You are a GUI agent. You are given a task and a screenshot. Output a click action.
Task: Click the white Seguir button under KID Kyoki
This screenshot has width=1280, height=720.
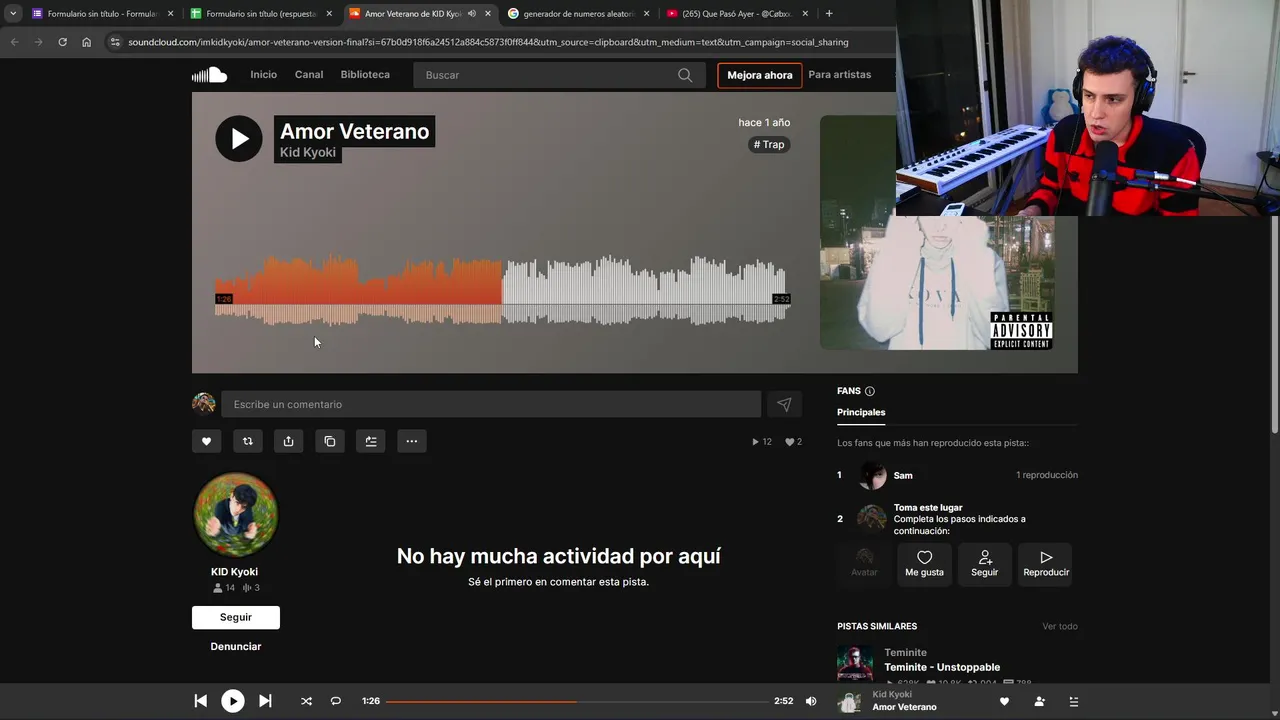pyautogui.click(x=236, y=617)
